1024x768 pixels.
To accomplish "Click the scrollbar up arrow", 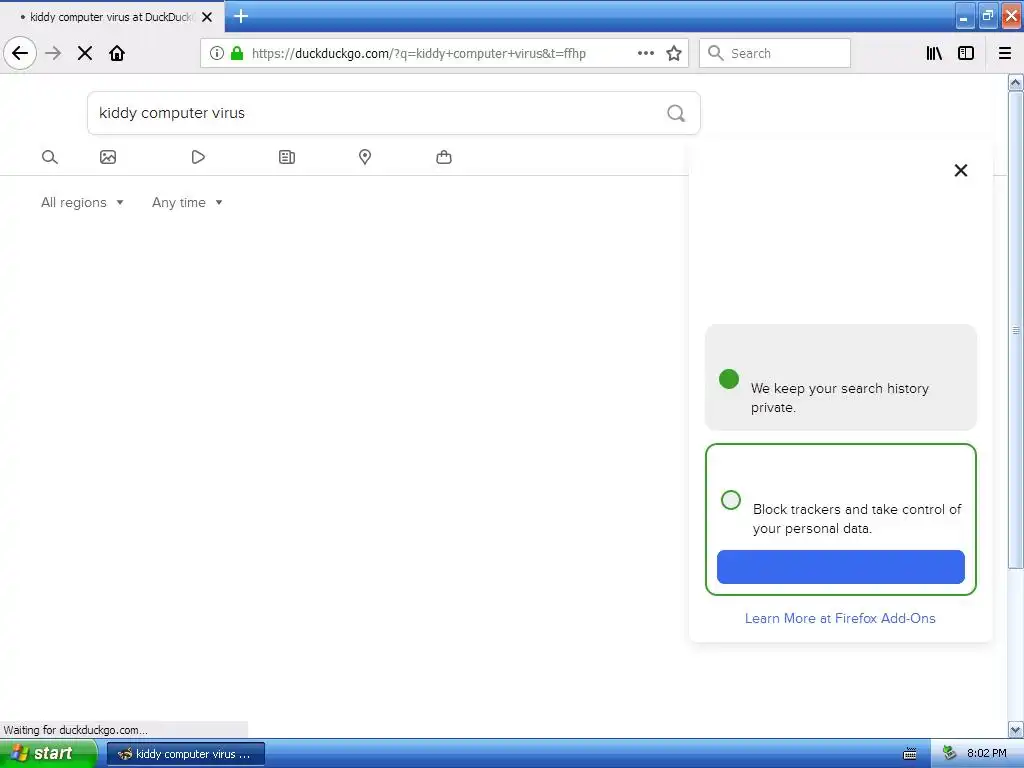I will point(1016,82).
